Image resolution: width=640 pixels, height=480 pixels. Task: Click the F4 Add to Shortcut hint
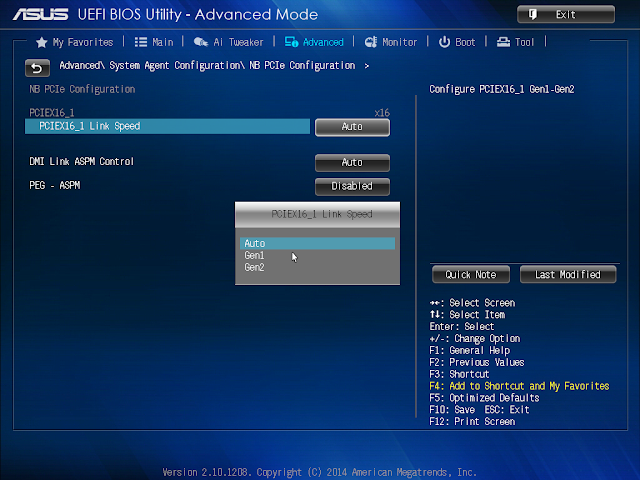point(519,386)
